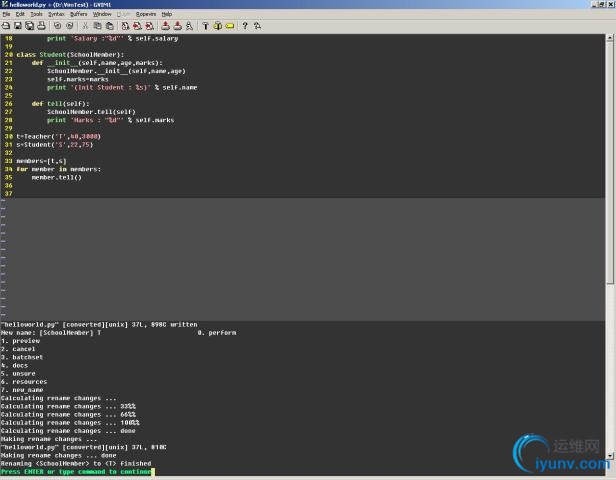Viewport: 616px width, 480px height.
Task: Click the Open file toolbar icon
Action: click(x=7, y=25)
